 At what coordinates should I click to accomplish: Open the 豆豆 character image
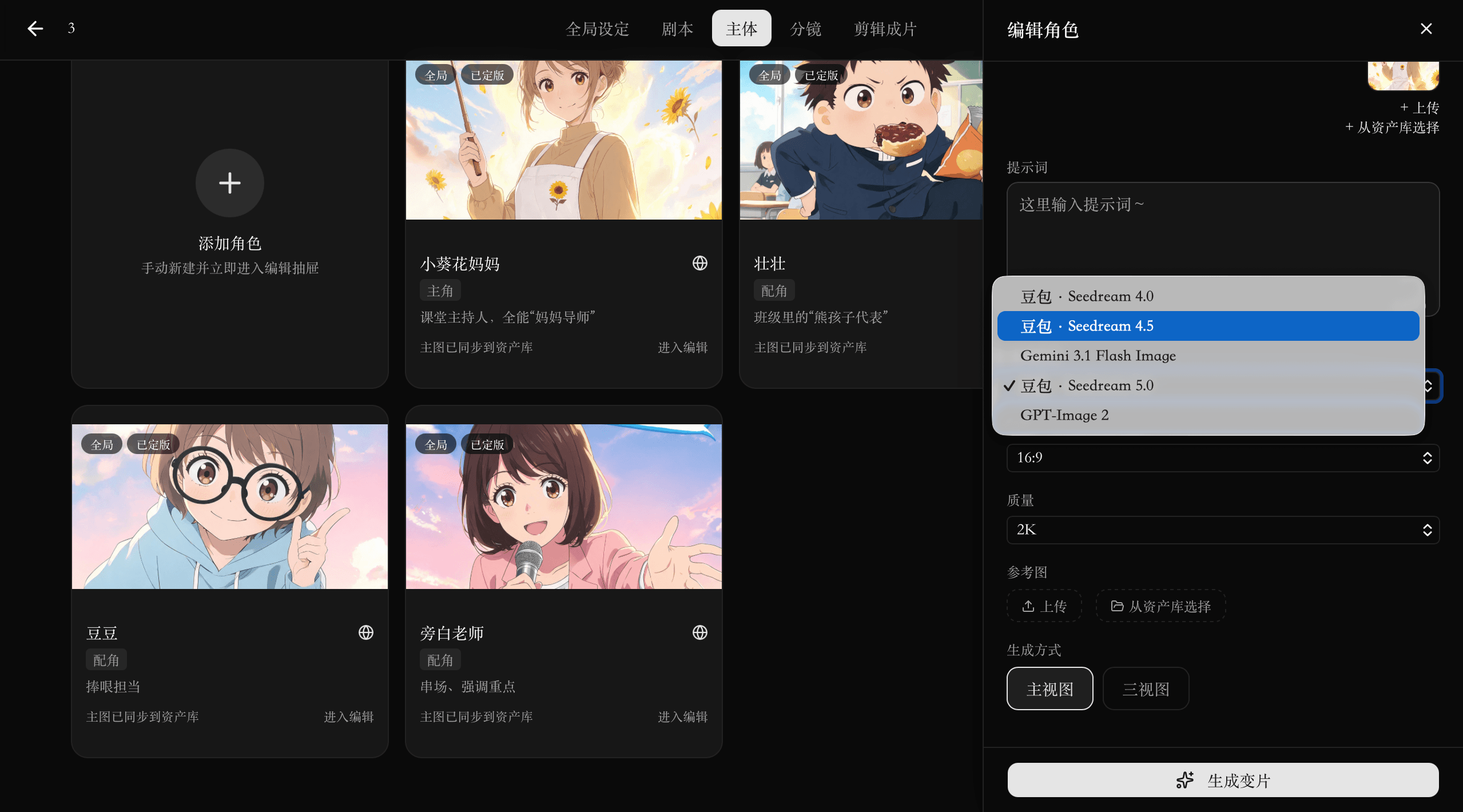coord(230,507)
